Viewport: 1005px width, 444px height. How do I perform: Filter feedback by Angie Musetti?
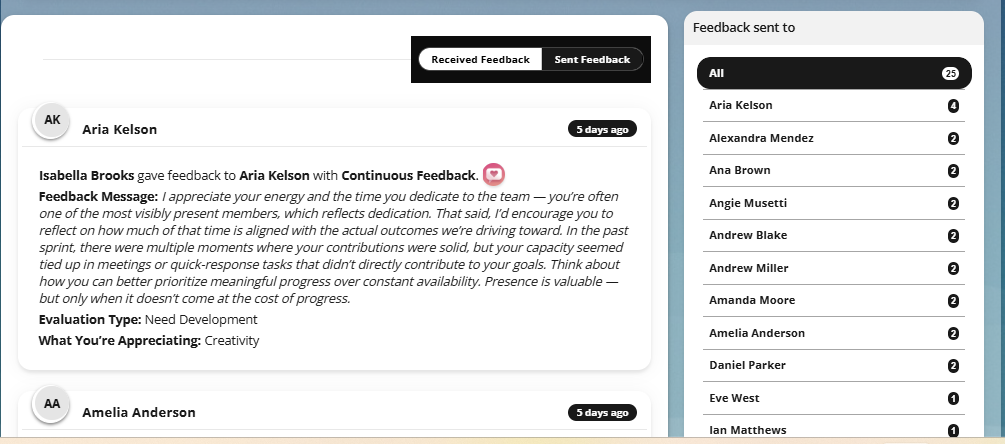click(x=834, y=203)
